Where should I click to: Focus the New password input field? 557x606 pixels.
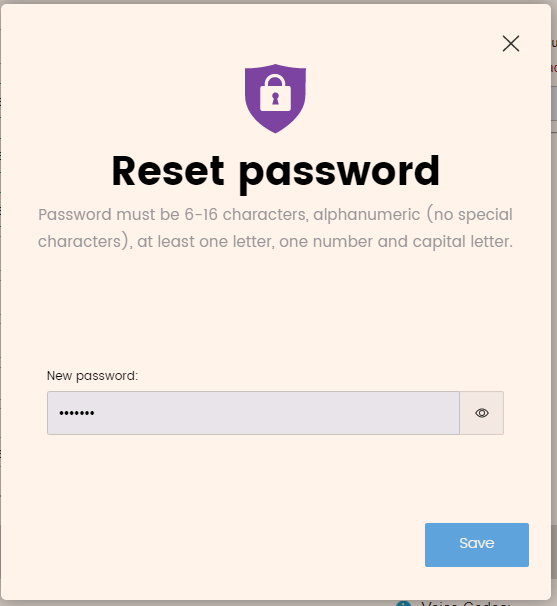pyautogui.click(x=253, y=413)
